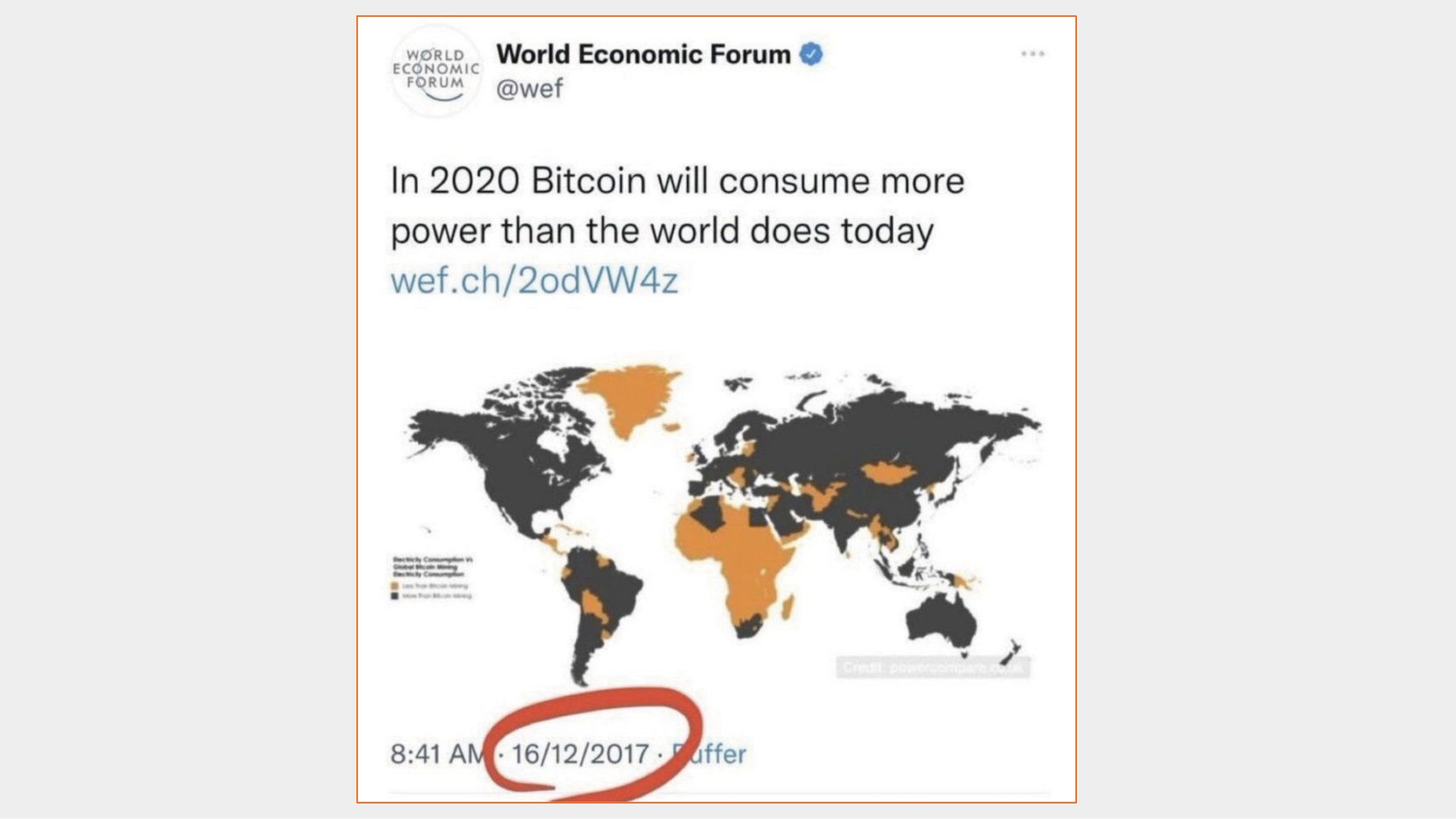
Task: Click the World Economic Forum display name
Action: (x=643, y=54)
